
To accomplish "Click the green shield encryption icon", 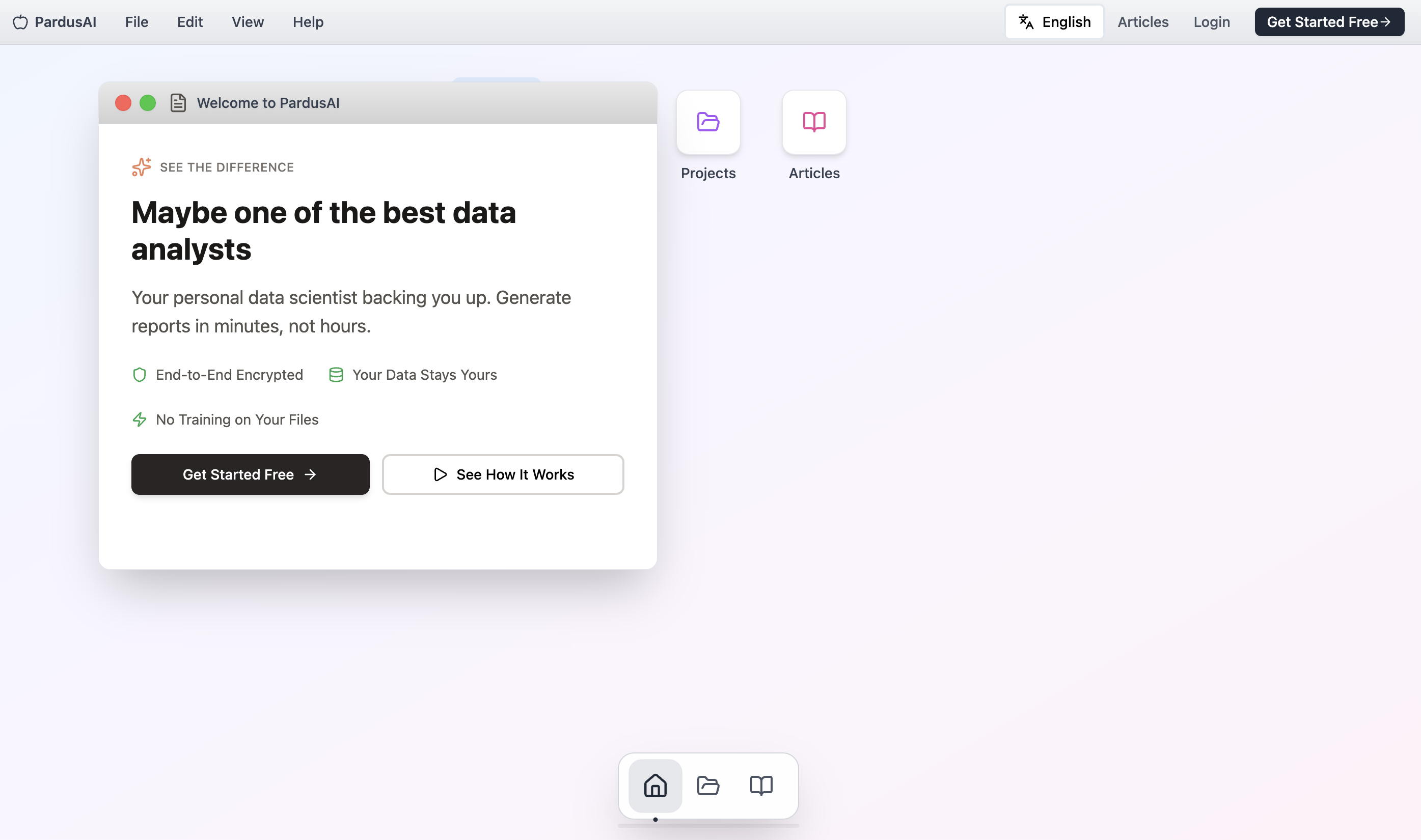I will (139, 374).
